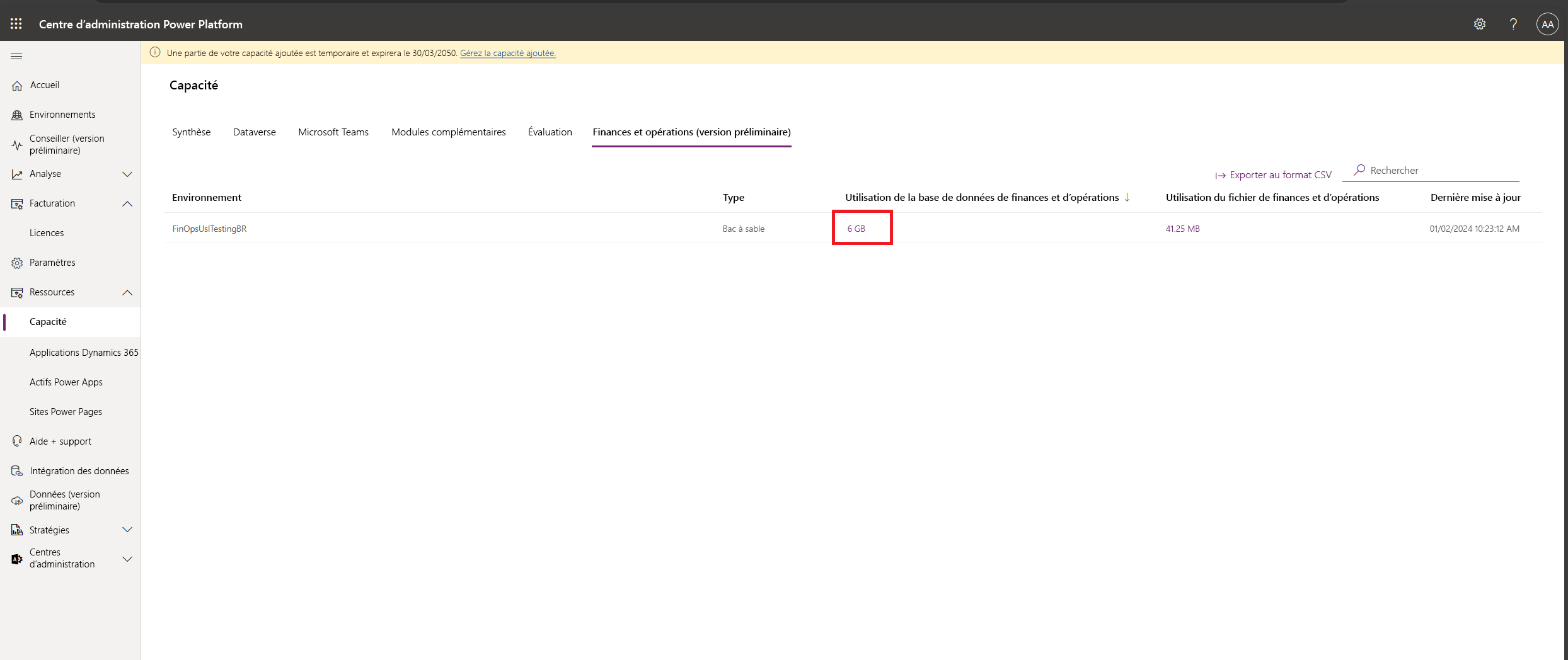
Task: Switch to the Microsoft Teams tab
Action: (333, 132)
